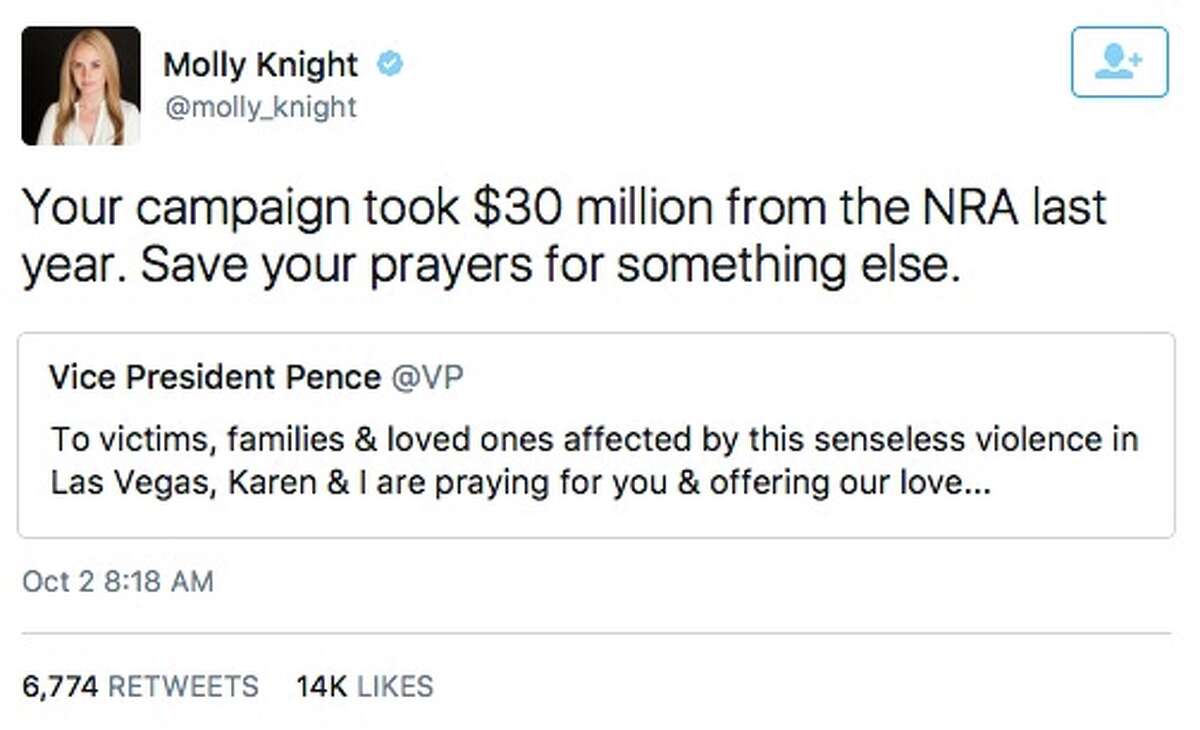Click the Oct 2 8:18 AM timestamp
1200x730 pixels.
[118, 581]
